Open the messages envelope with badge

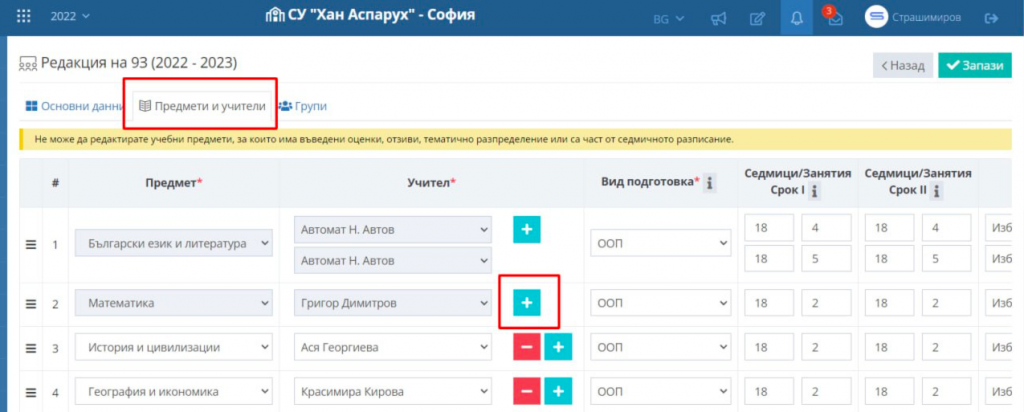click(x=834, y=18)
